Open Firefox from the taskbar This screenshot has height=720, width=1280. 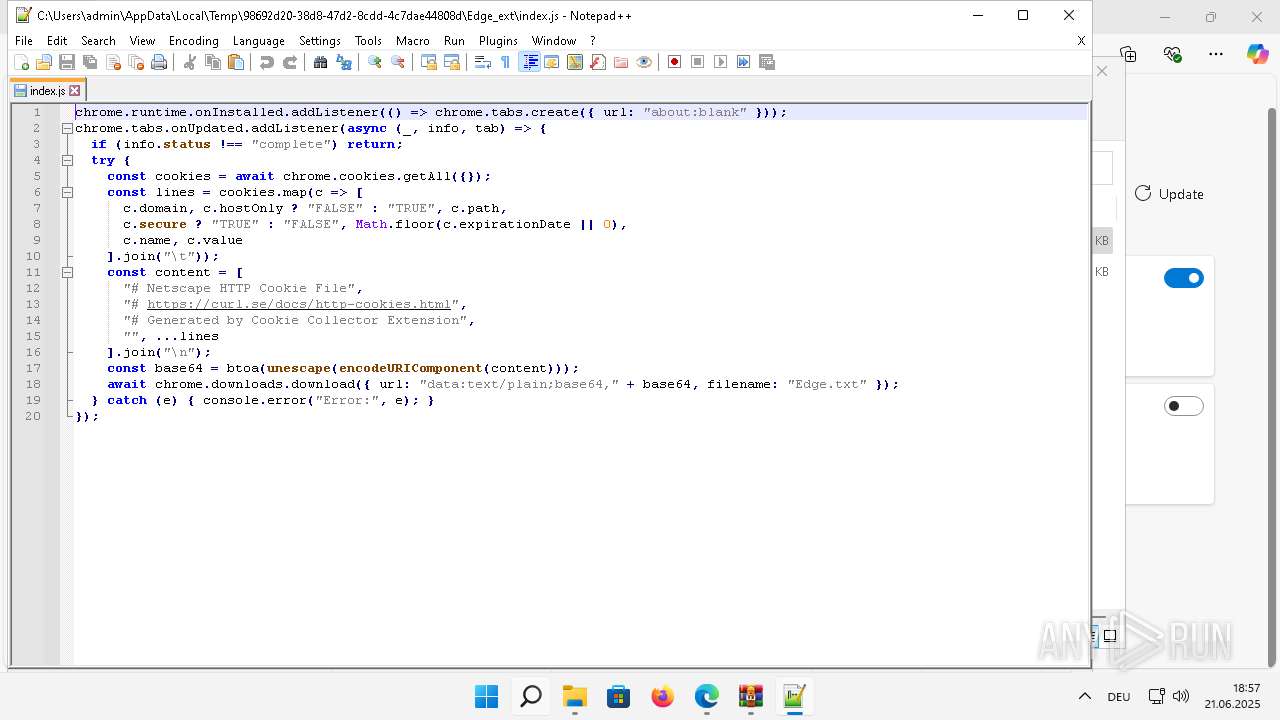tap(663, 696)
